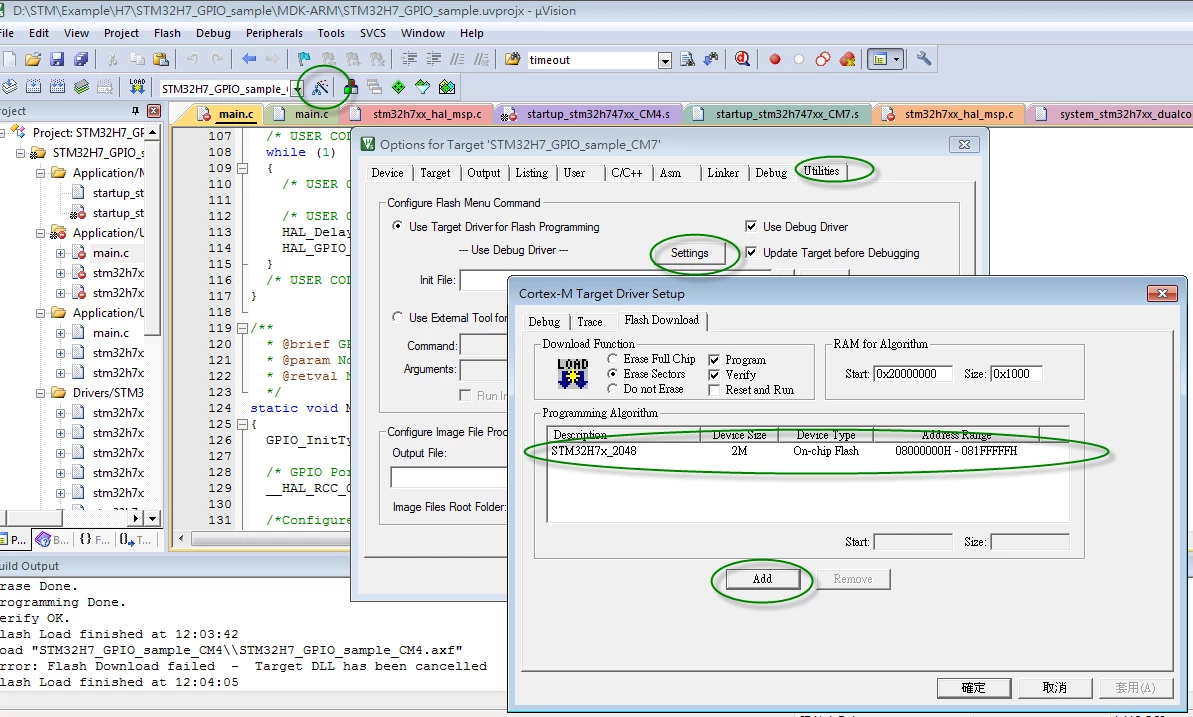Click Output File input field

pyautogui.click(x=449, y=477)
